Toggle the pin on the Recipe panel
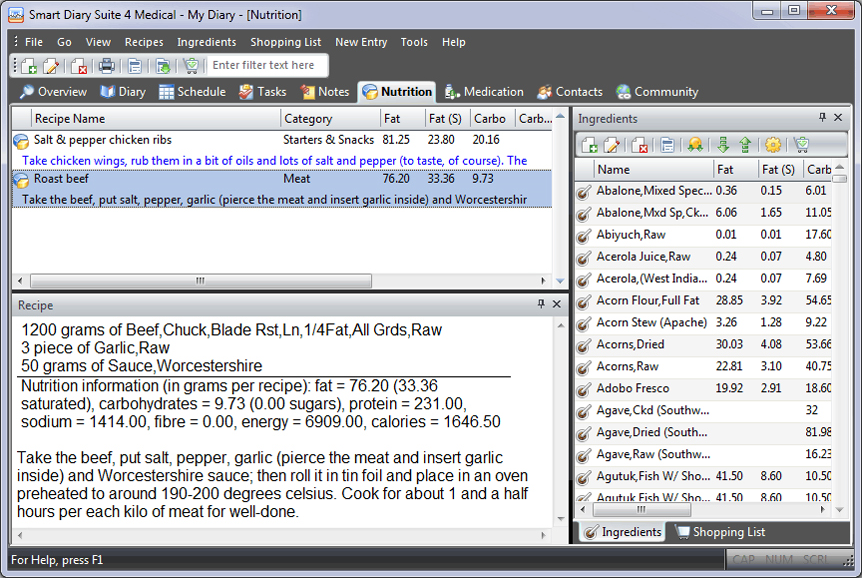 [542, 305]
